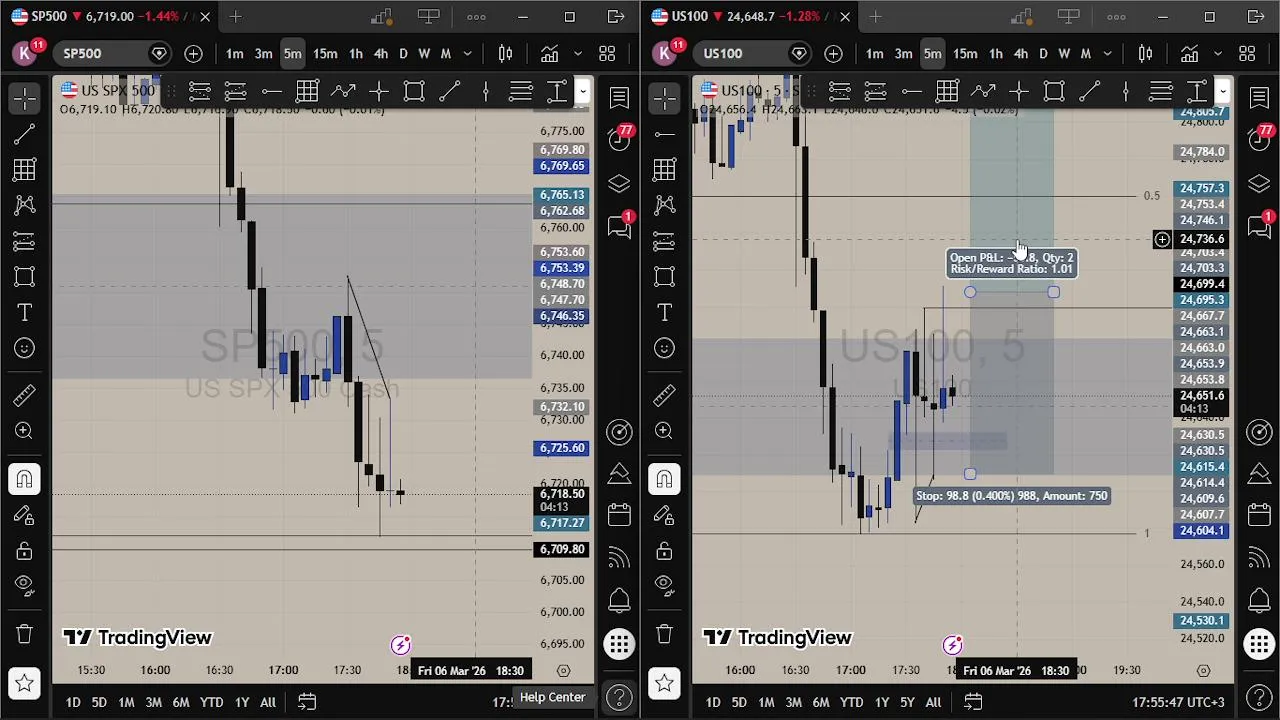Viewport: 1280px width, 720px height.
Task: Select ruler measure tool in SP500 sidebar
Action: coord(25,395)
